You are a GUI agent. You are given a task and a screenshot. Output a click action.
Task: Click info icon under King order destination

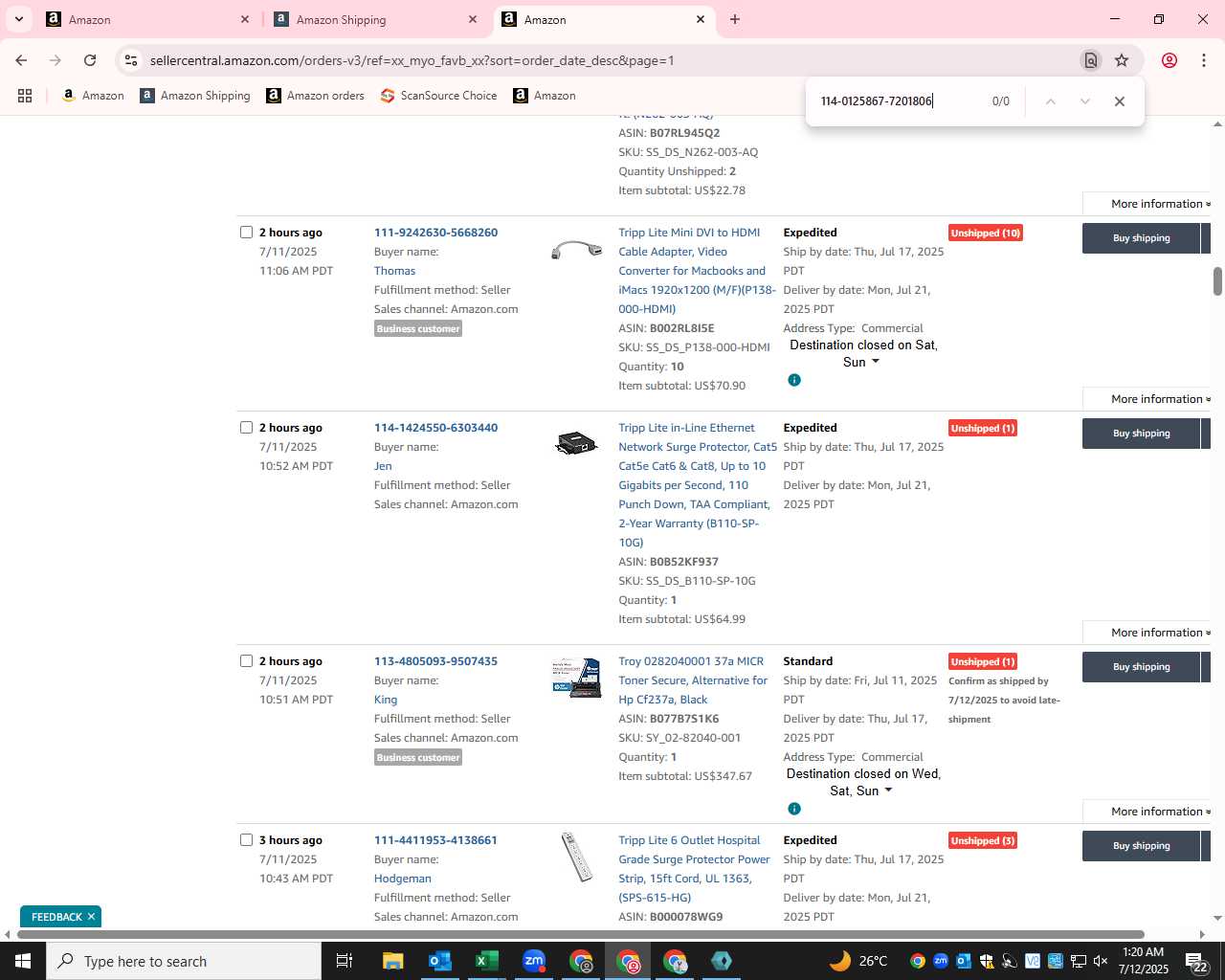793,809
